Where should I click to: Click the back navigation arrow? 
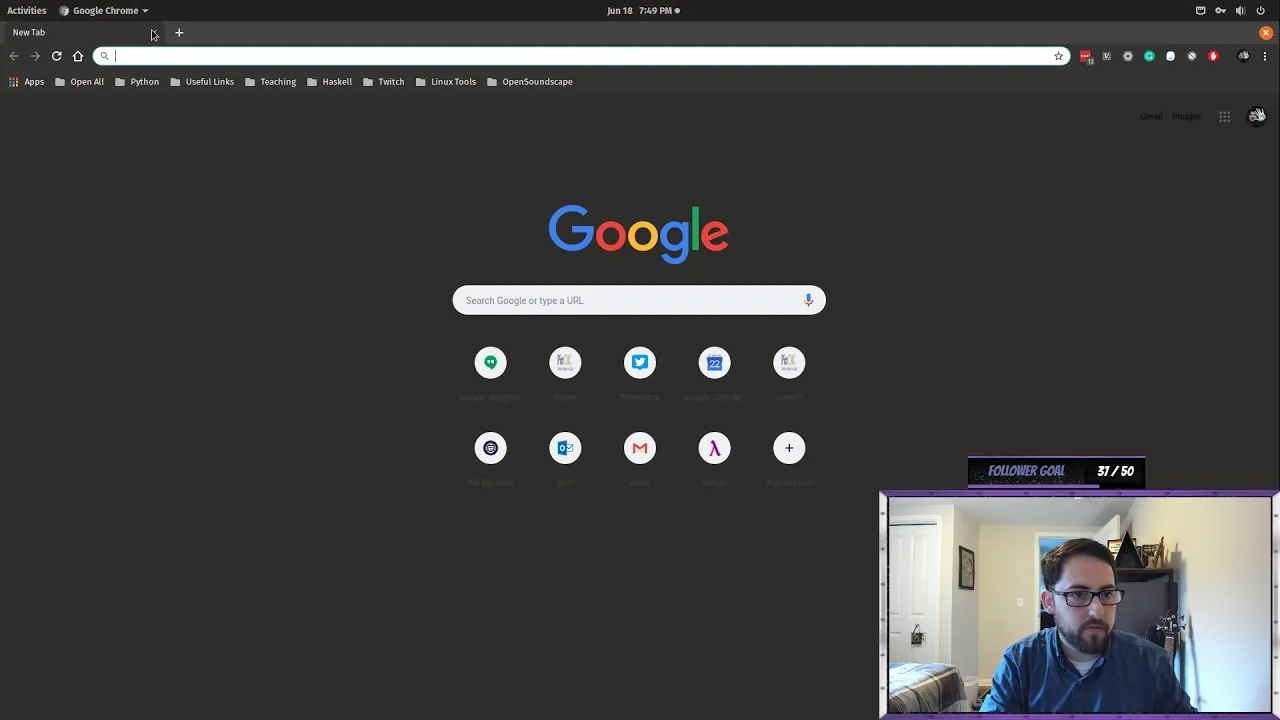point(14,56)
